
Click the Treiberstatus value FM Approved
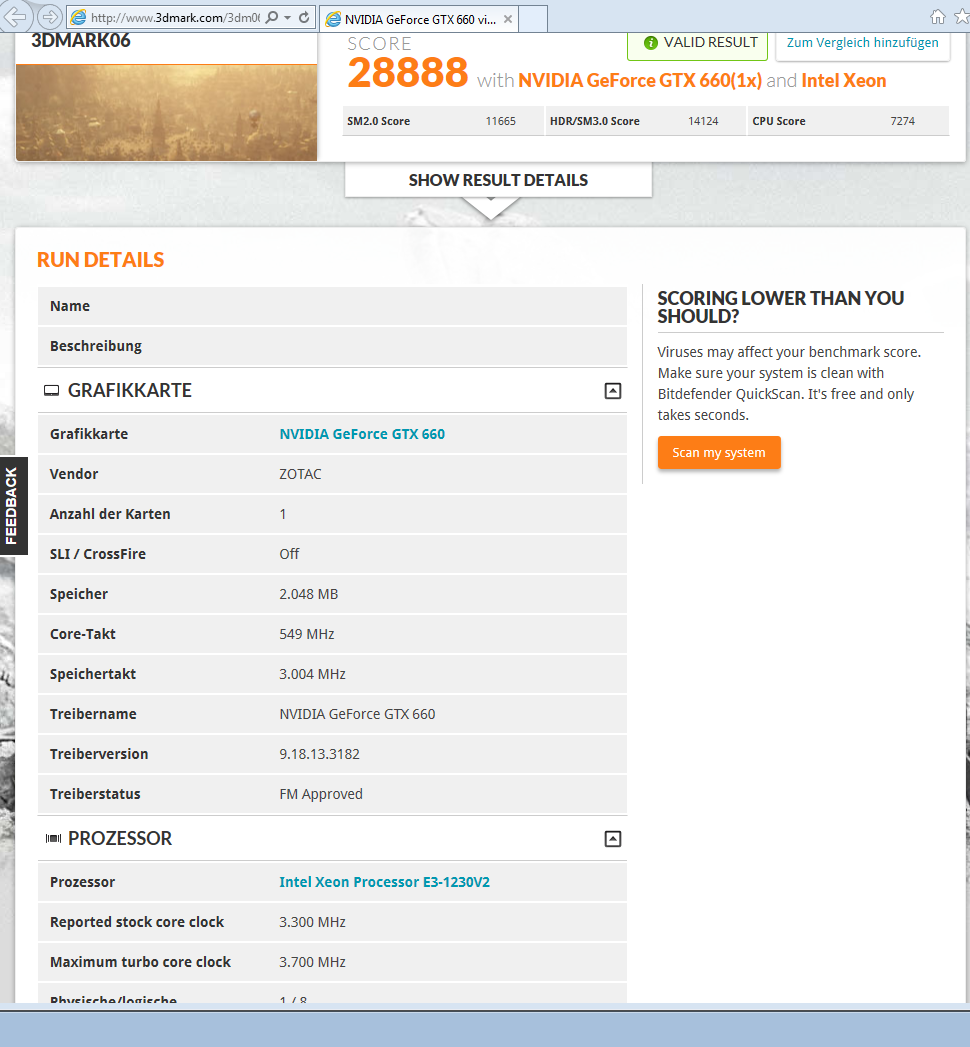coord(321,795)
